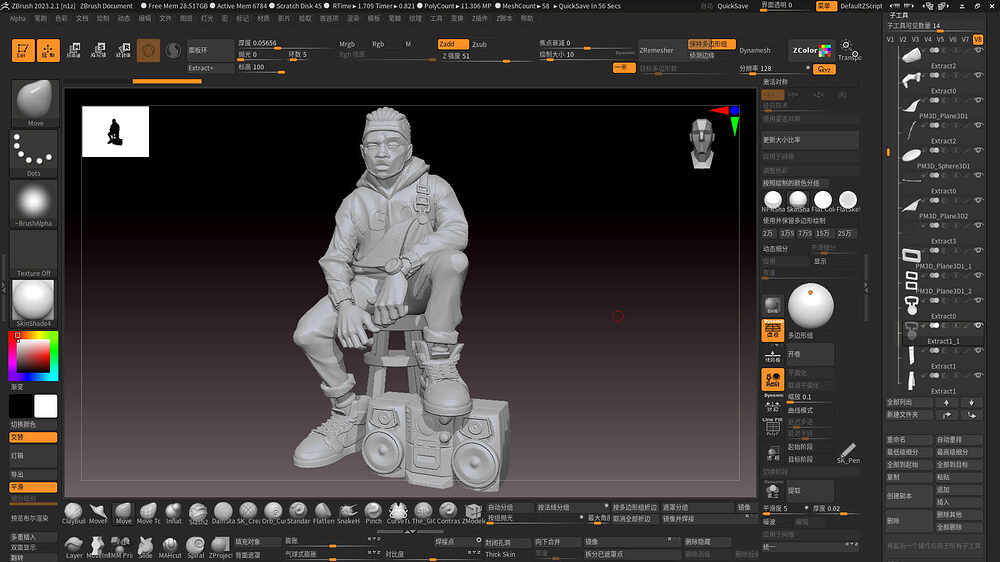Select the ZProject brush
1000x562 pixels.
(220, 547)
